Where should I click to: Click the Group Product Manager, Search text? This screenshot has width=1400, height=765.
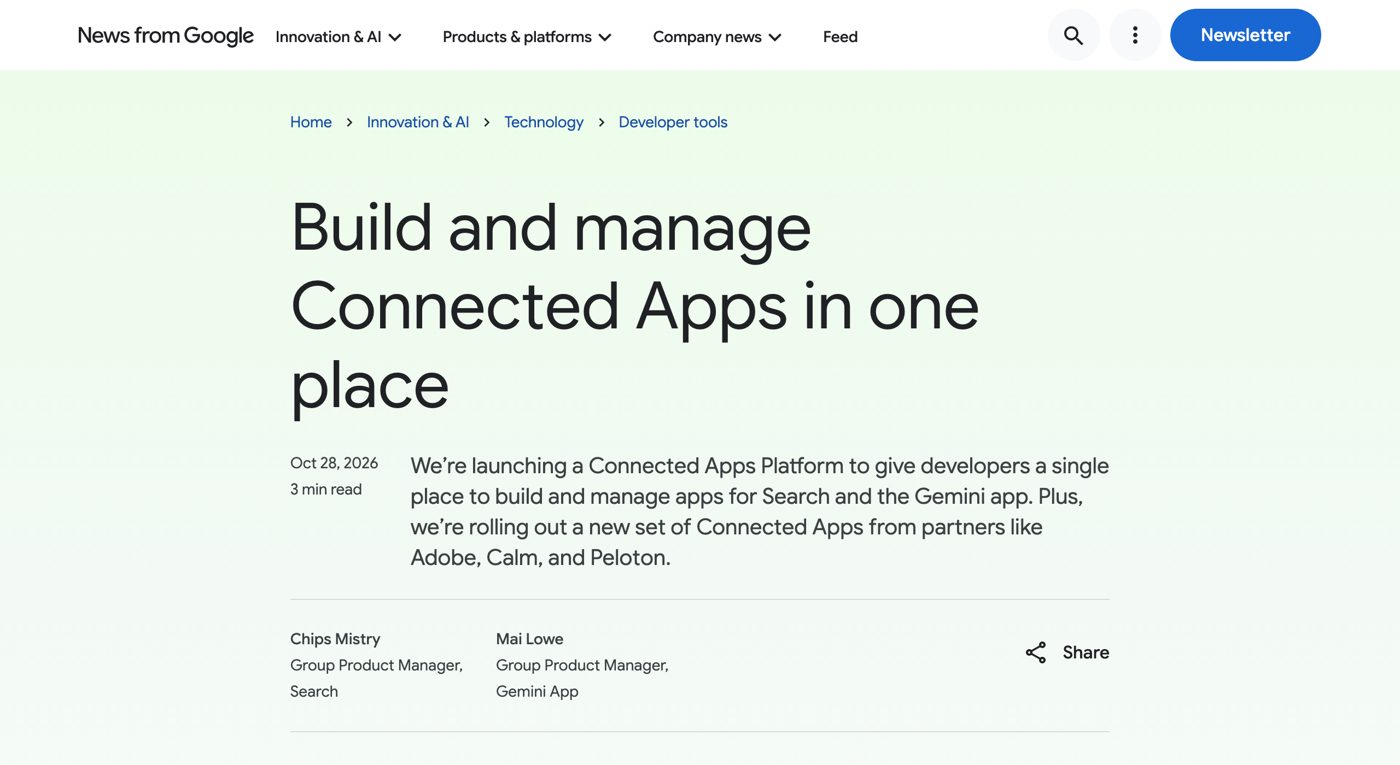coord(376,678)
